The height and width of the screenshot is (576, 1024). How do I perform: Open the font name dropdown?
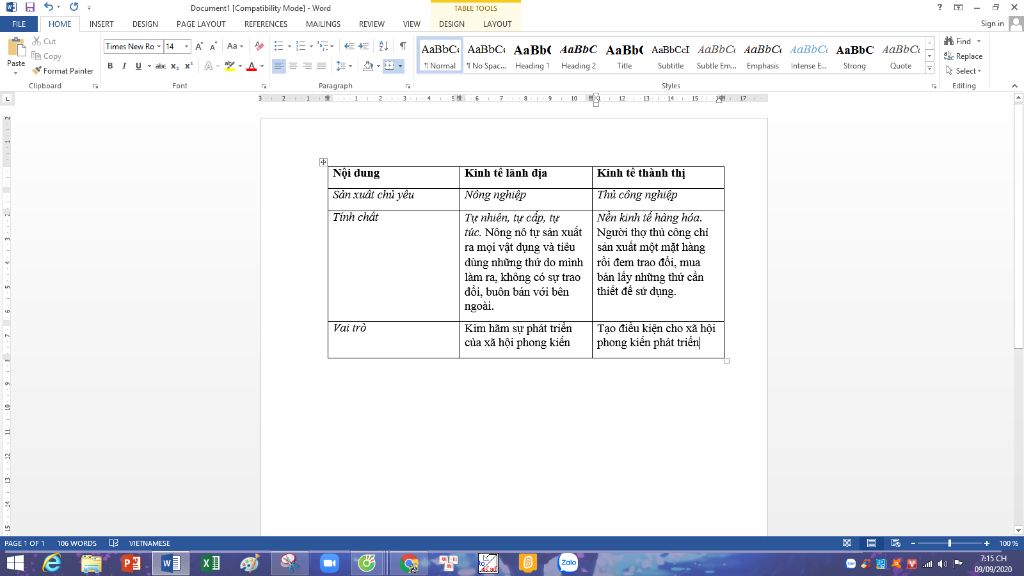tap(159, 46)
